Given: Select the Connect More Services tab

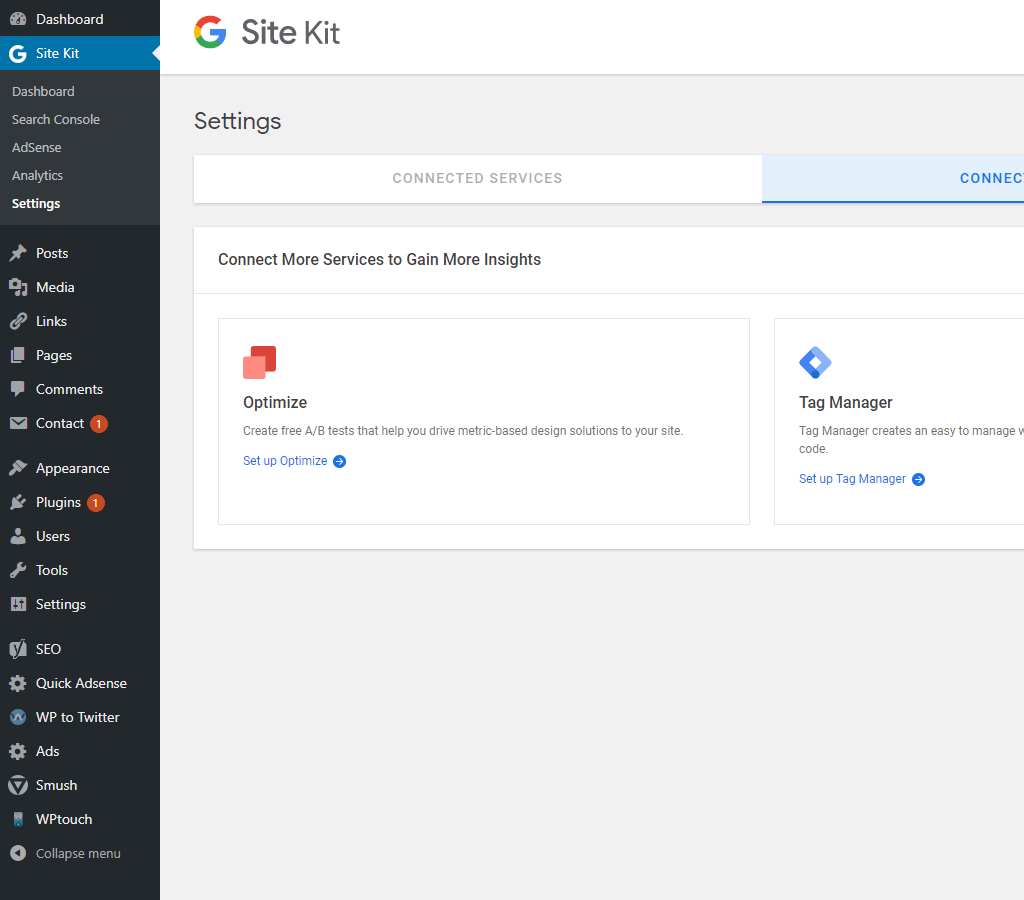Looking at the screenshot, I should click(893, 178).
